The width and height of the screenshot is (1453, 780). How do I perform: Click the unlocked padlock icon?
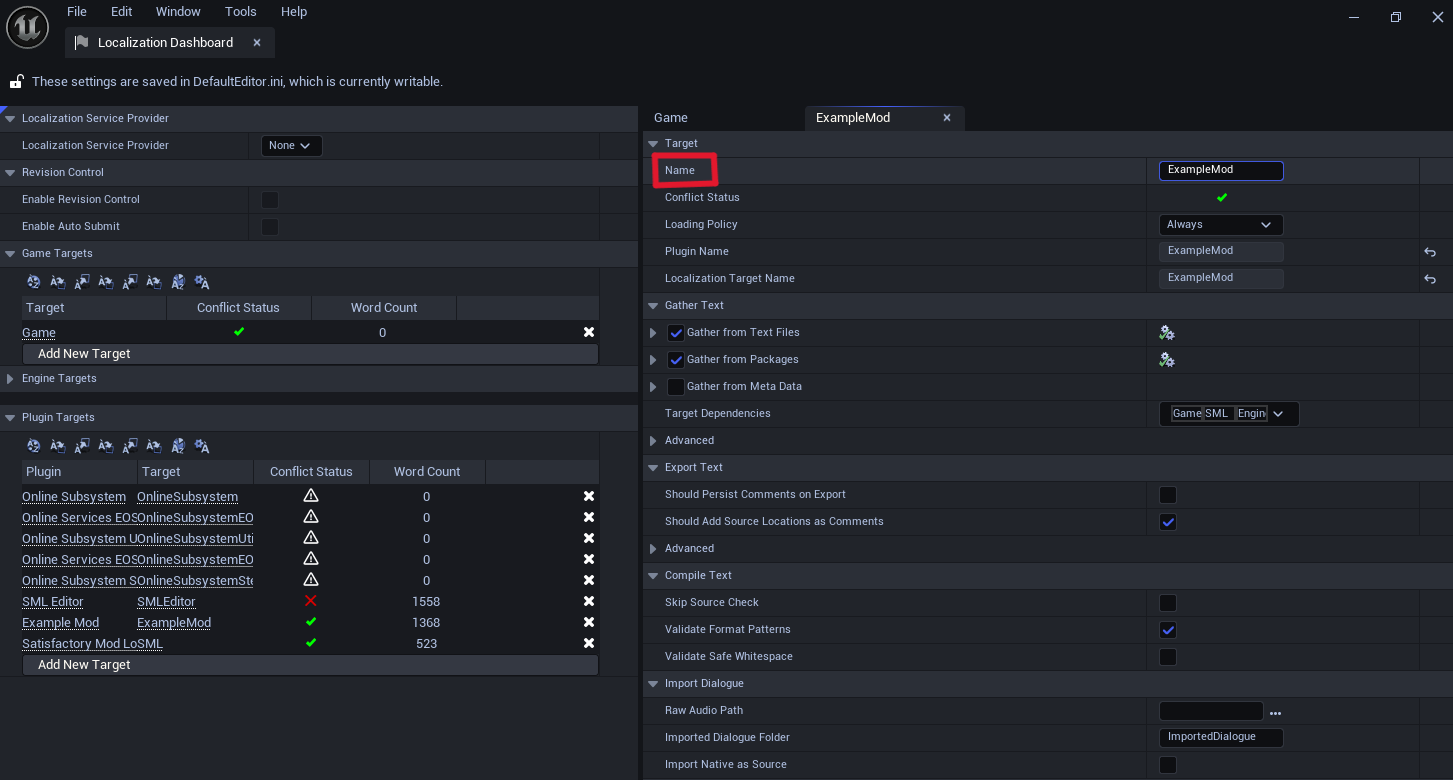(16, 81)
